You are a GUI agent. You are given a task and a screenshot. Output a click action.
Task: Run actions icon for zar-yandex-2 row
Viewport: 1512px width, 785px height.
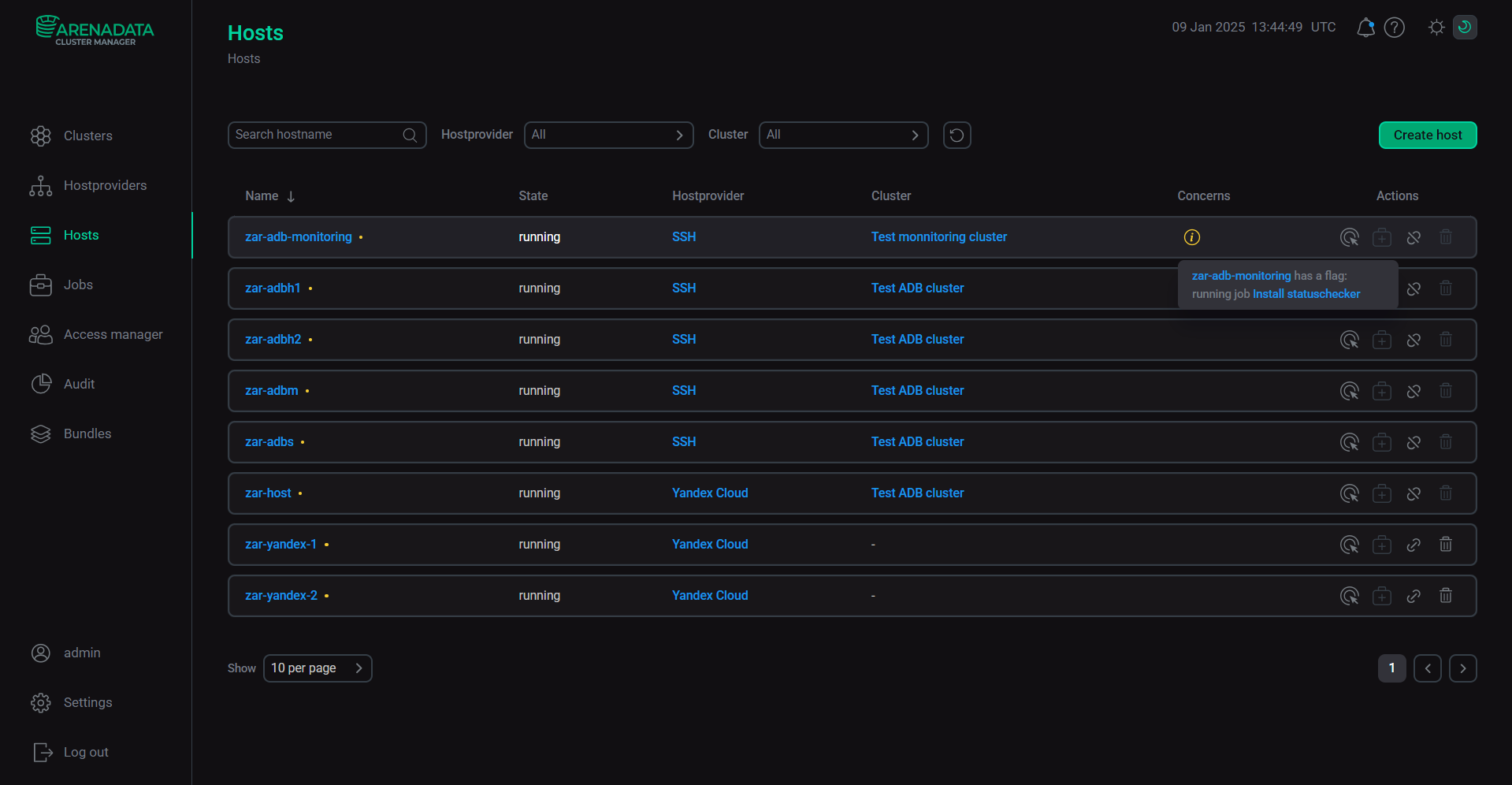(x=1350, y=596)
